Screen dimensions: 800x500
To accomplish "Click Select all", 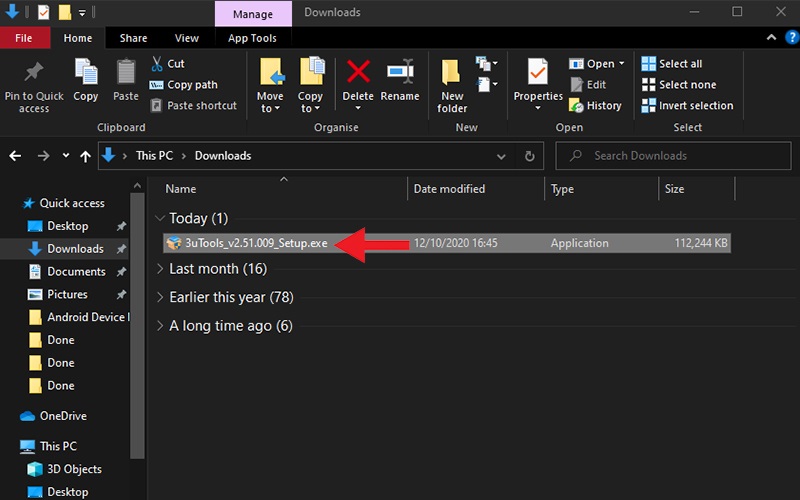I will pyautogui.click(x=671, y=64).
